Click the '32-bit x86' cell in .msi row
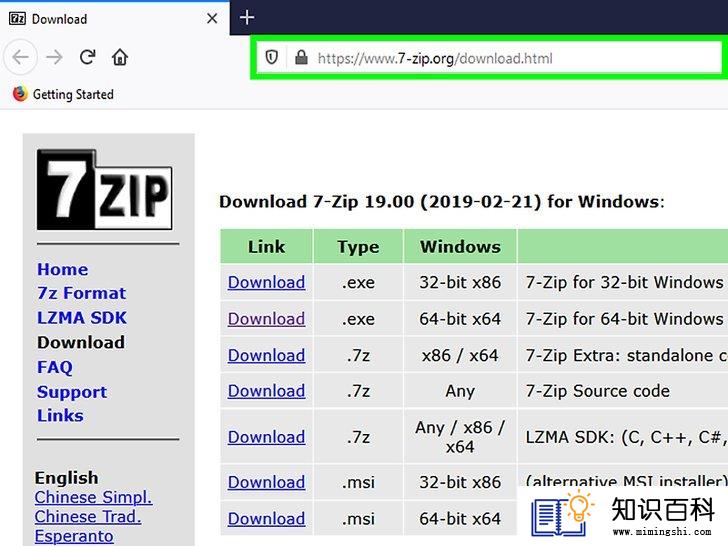The image size is (728, 546). point(460,482)
